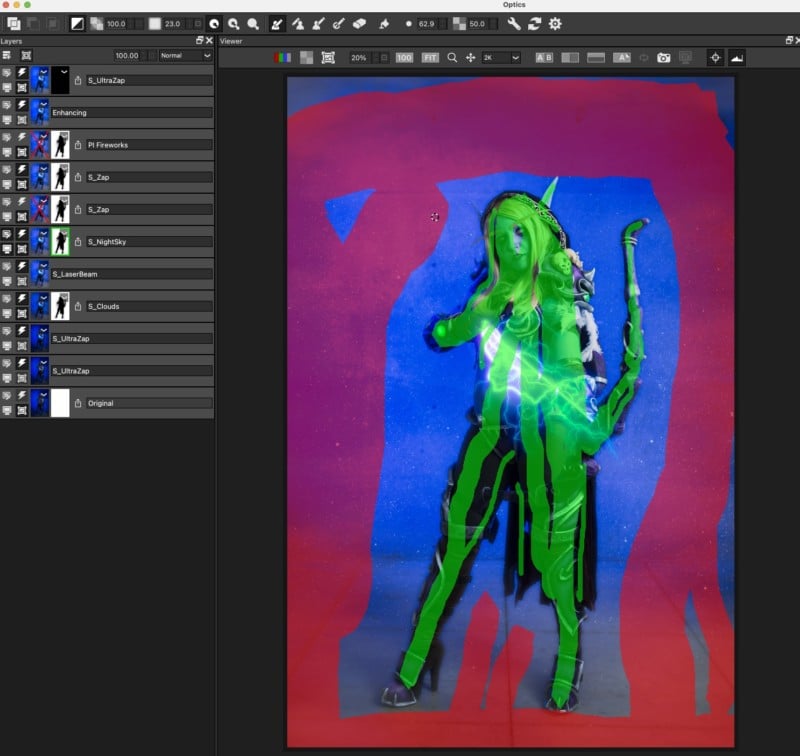Toggle the monitor icon on Original layer
This screenshot has width=800, height=756.
[7, 410]
